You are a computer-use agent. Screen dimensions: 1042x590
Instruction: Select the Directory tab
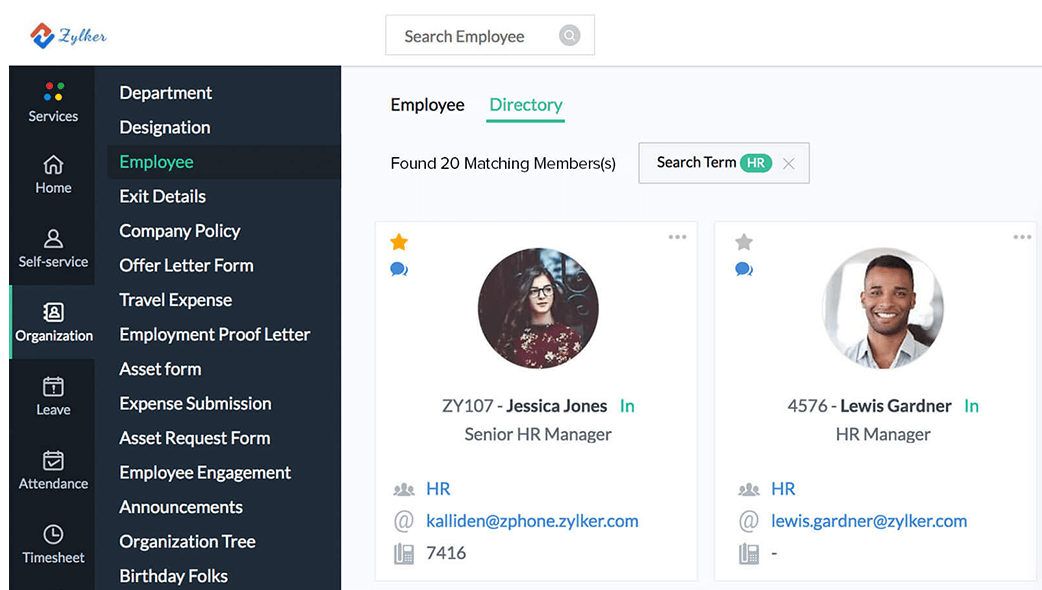point(525,105)
